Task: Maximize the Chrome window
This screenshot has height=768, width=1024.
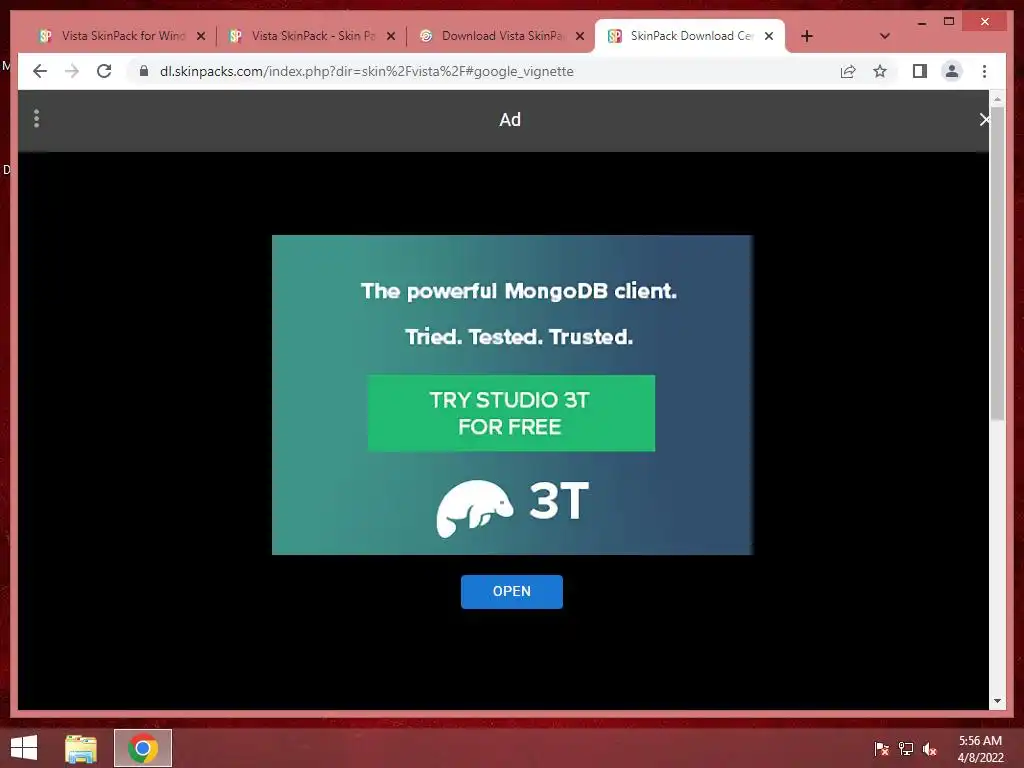Action: tap(949, 22)
